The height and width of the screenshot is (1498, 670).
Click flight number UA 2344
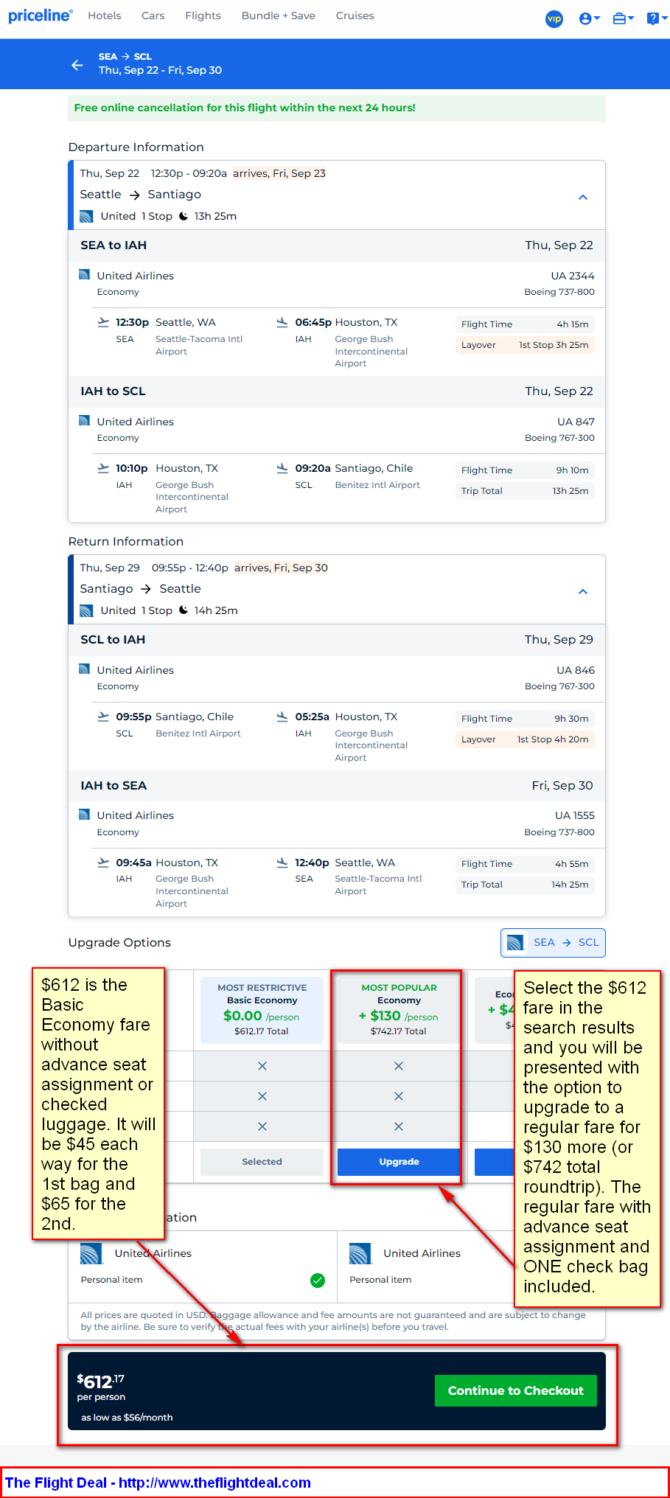coord(572,275)
